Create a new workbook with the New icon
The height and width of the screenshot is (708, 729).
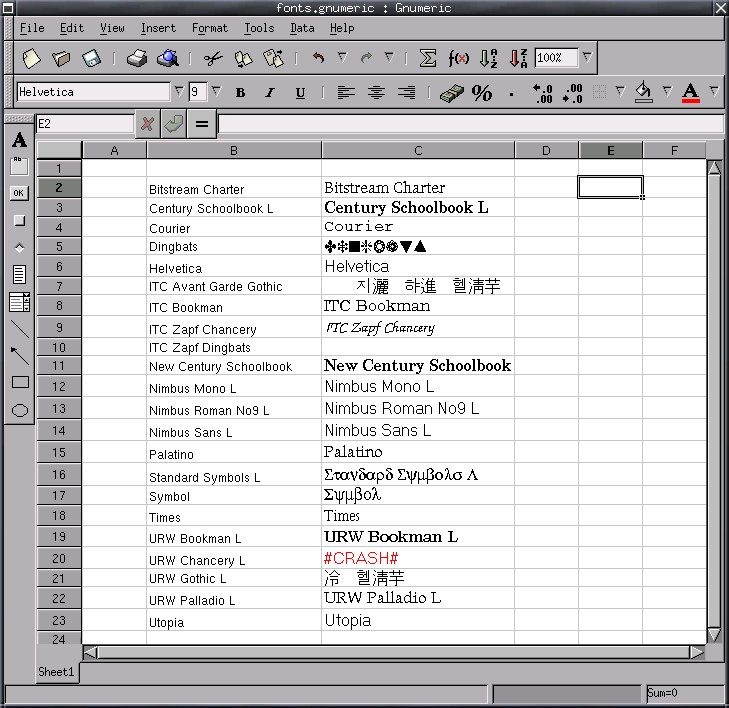[31, 59]
